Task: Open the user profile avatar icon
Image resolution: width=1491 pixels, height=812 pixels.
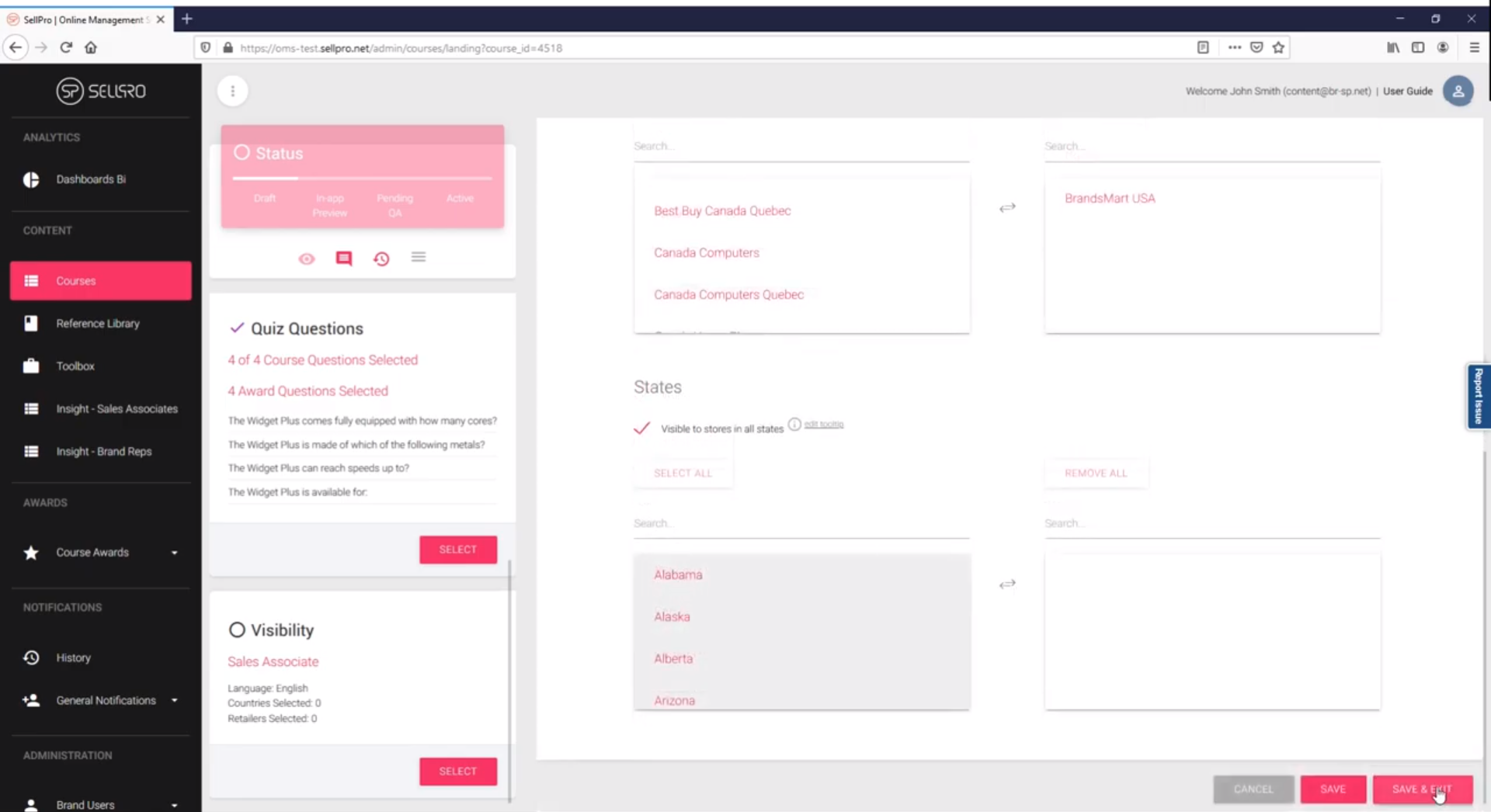Action: tap(1458, 91)
